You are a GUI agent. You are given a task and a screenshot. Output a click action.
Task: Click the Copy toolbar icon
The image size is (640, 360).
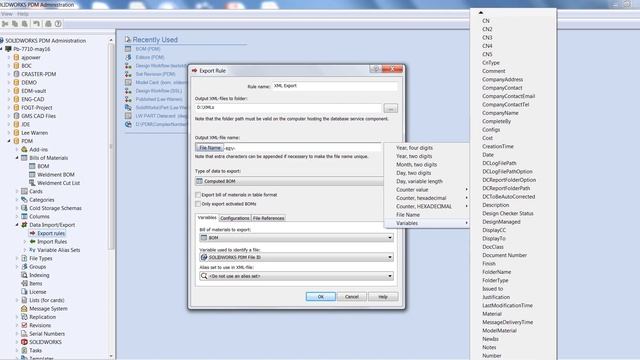[15, 24]
